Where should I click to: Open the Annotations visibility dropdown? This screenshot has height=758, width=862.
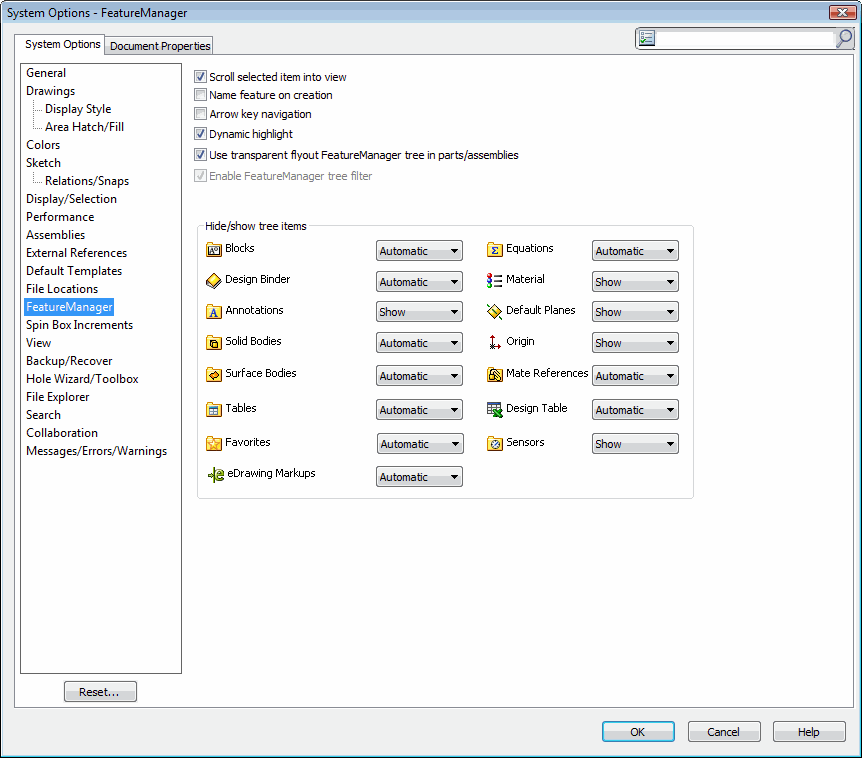pyautogui.click(x=419, y=312)
